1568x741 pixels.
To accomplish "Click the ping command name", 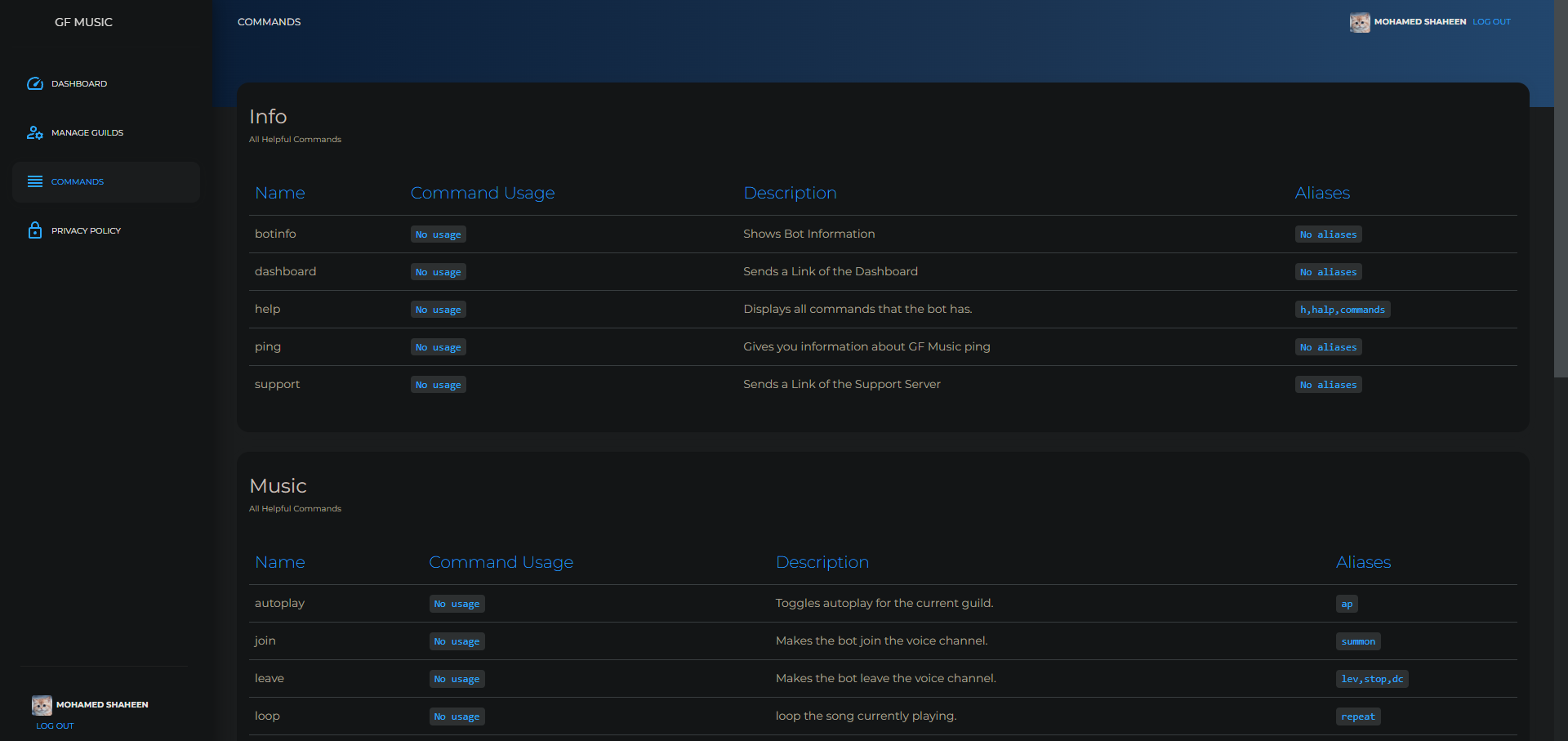I will [267, 346].
